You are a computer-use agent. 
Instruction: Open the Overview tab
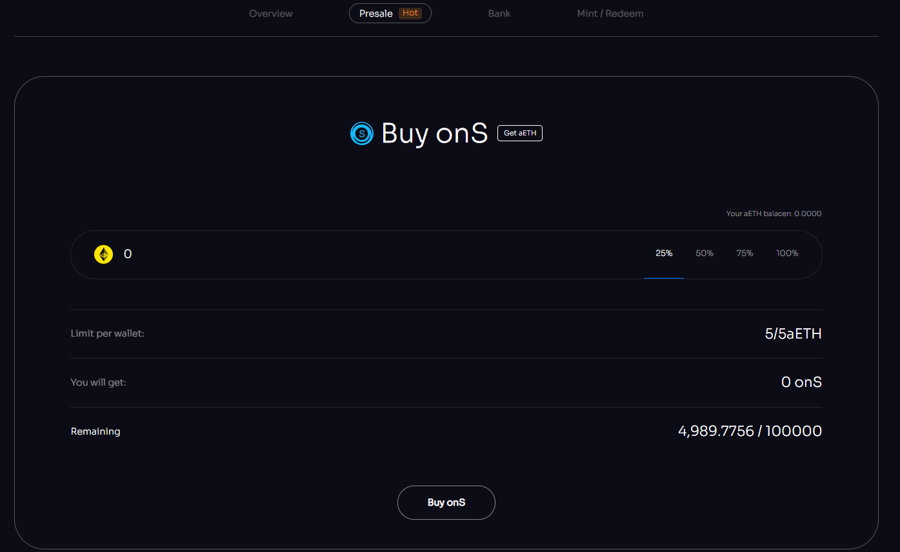coord(271,14)
